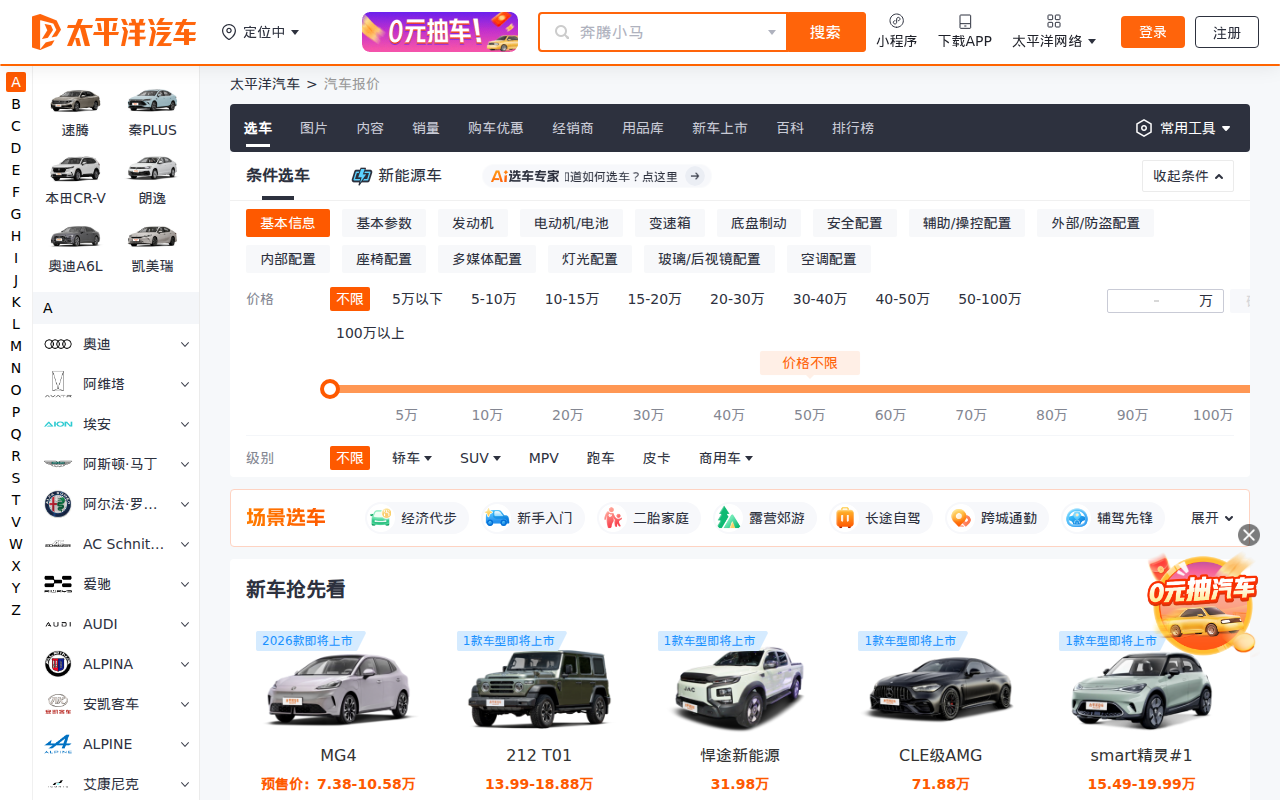Open the 商用车 level dropdown
This screenshot has height=800, width=1280.
coord(726,458)
